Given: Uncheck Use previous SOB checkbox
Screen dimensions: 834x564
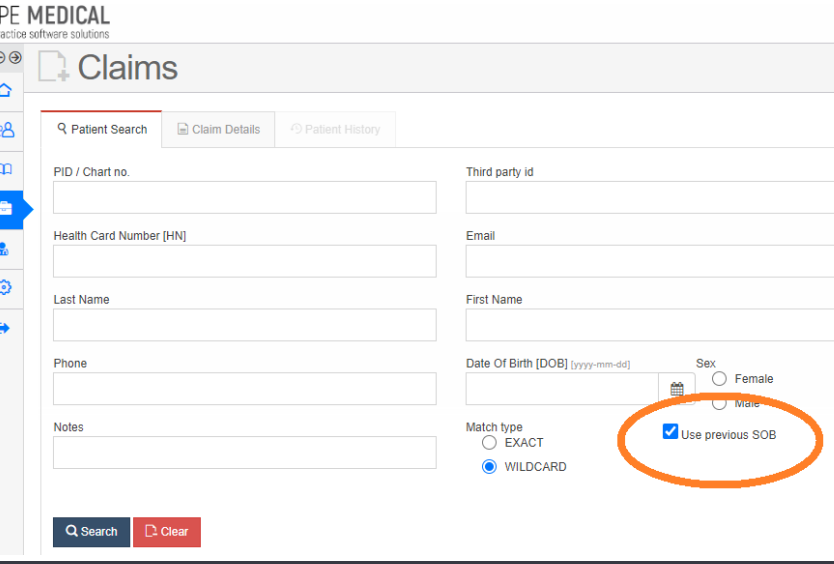Looking at the screenshot, I should click(670, 432).
